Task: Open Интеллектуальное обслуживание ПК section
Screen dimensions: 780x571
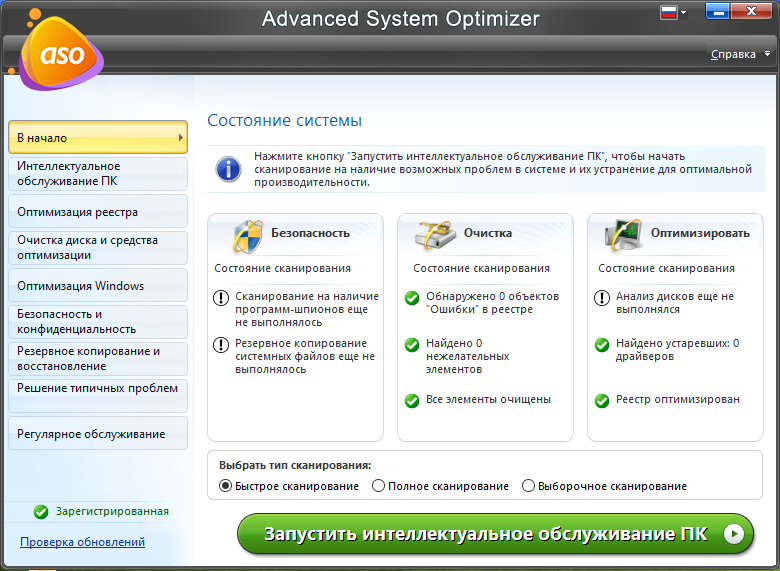Action: click(x=98, y=174)
